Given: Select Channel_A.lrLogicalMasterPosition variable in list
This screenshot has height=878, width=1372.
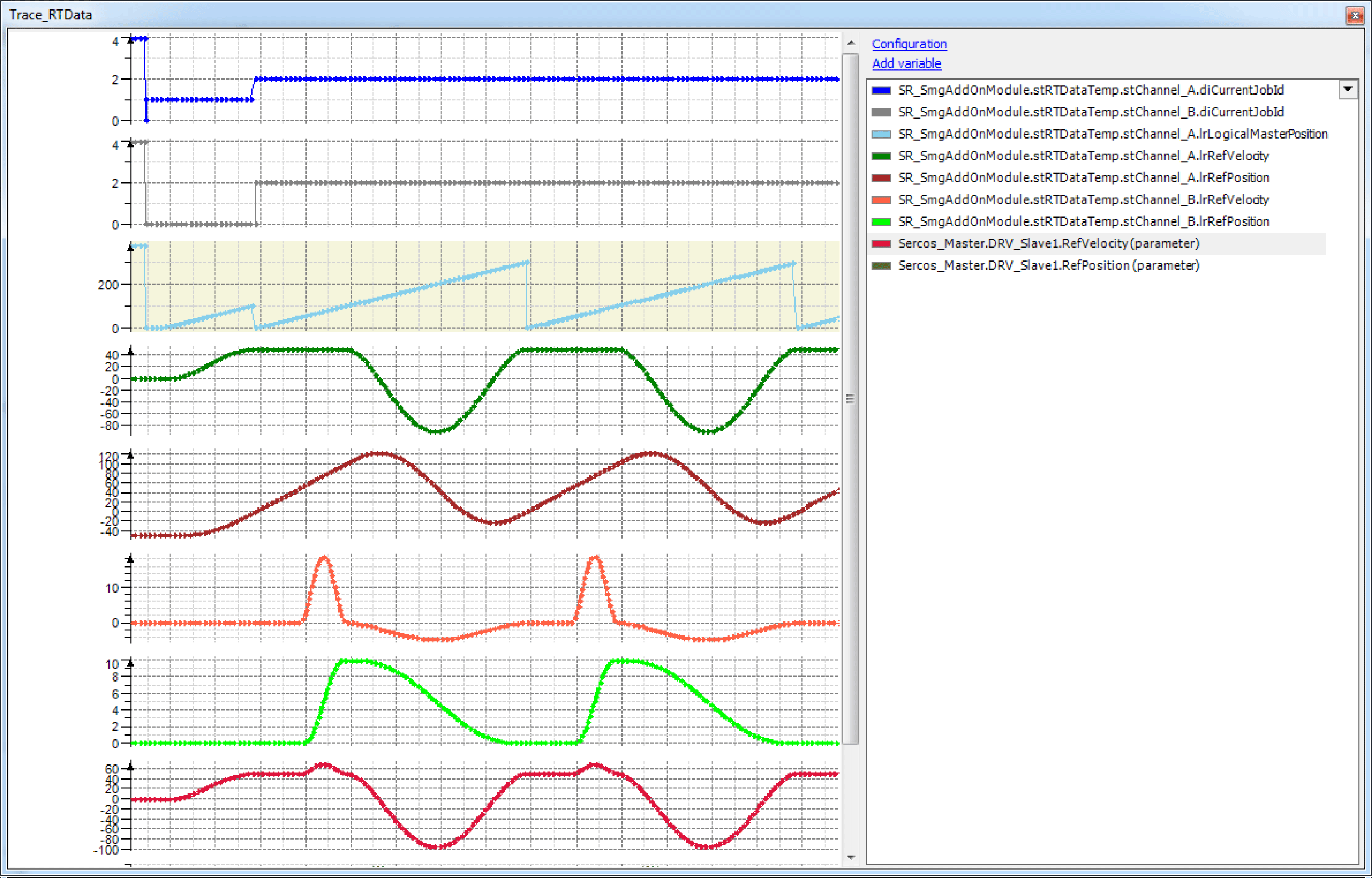Looking at the screenshot, I should point(1112,134).
